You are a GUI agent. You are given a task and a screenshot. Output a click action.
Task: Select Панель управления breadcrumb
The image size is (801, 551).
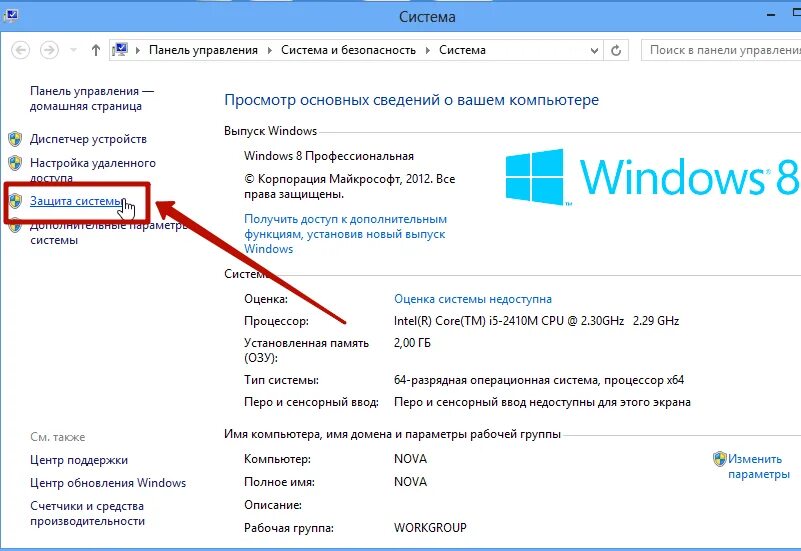click(203, 50)
